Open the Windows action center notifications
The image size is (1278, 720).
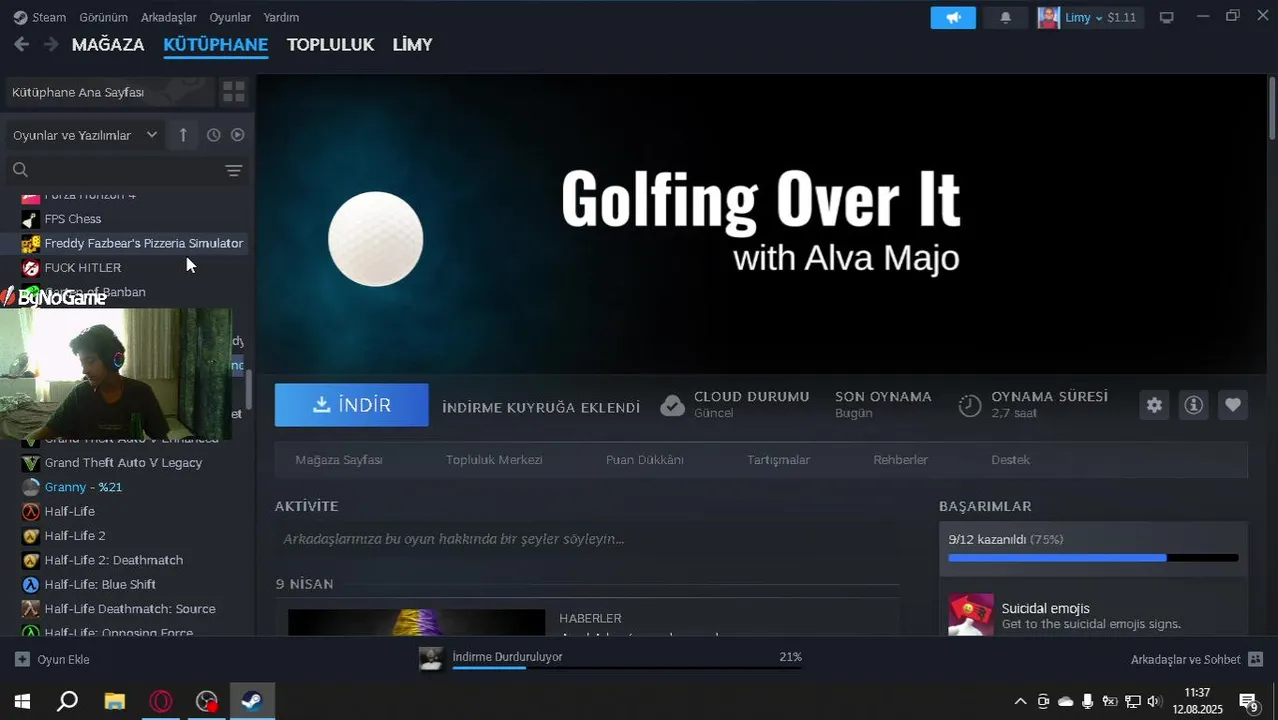point(1249,702)
